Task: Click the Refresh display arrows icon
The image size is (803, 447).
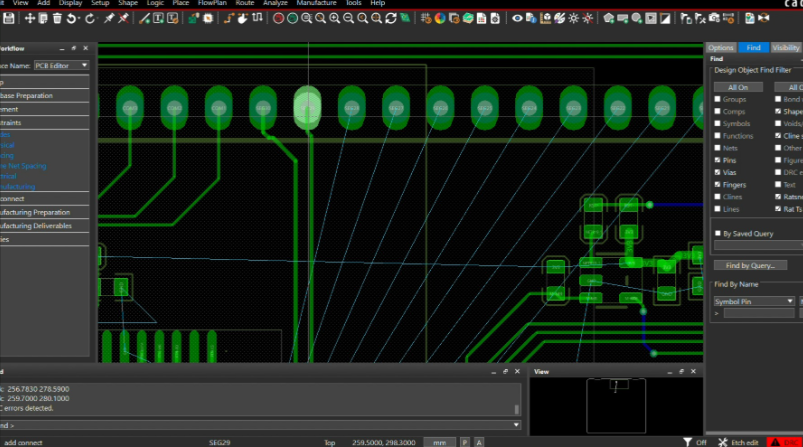Action: (x=391, y=18)
